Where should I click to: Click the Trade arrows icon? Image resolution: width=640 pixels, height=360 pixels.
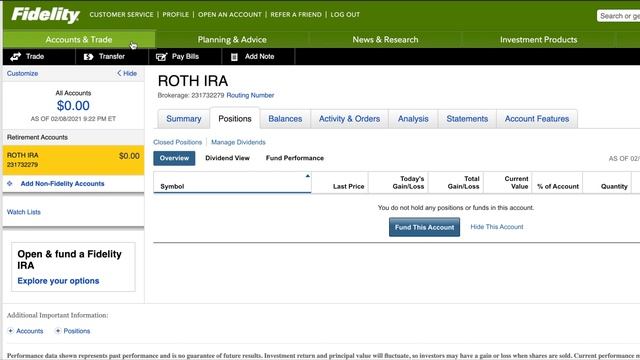[x=16, y=57]
